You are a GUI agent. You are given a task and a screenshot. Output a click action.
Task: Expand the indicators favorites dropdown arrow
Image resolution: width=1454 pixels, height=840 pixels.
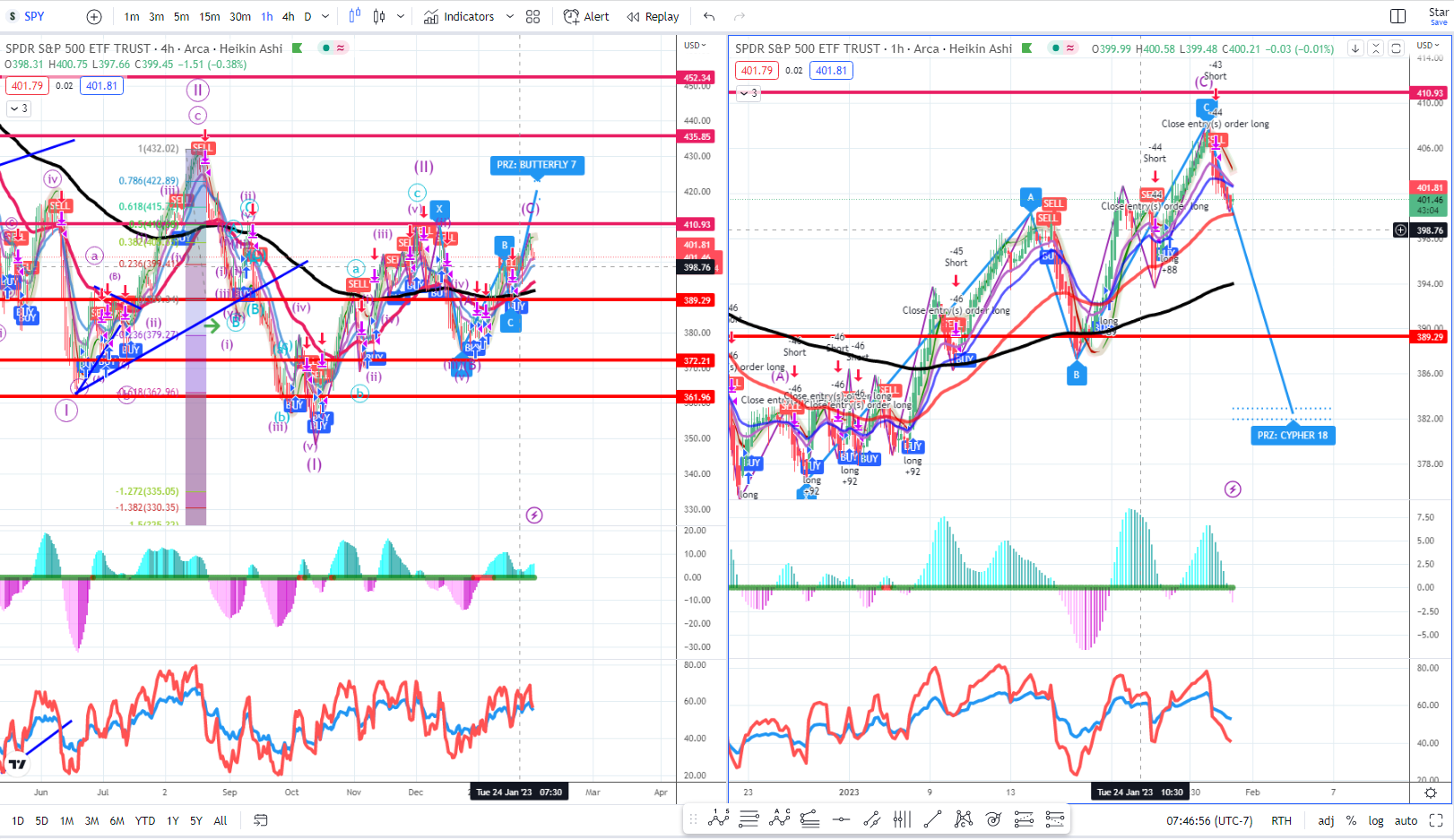(x=510, y=16)
